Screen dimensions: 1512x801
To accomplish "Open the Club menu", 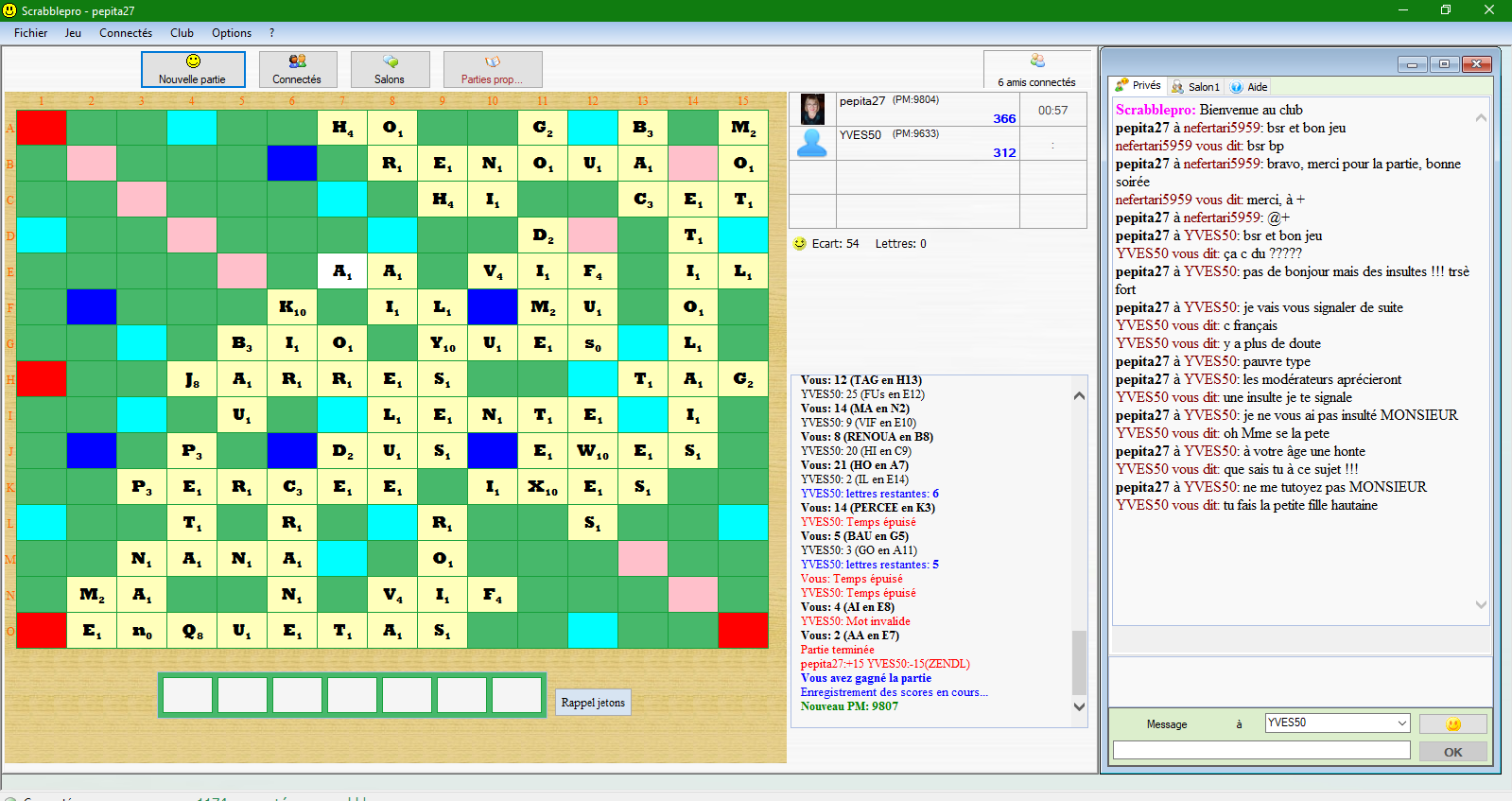I will pos(182,32).
